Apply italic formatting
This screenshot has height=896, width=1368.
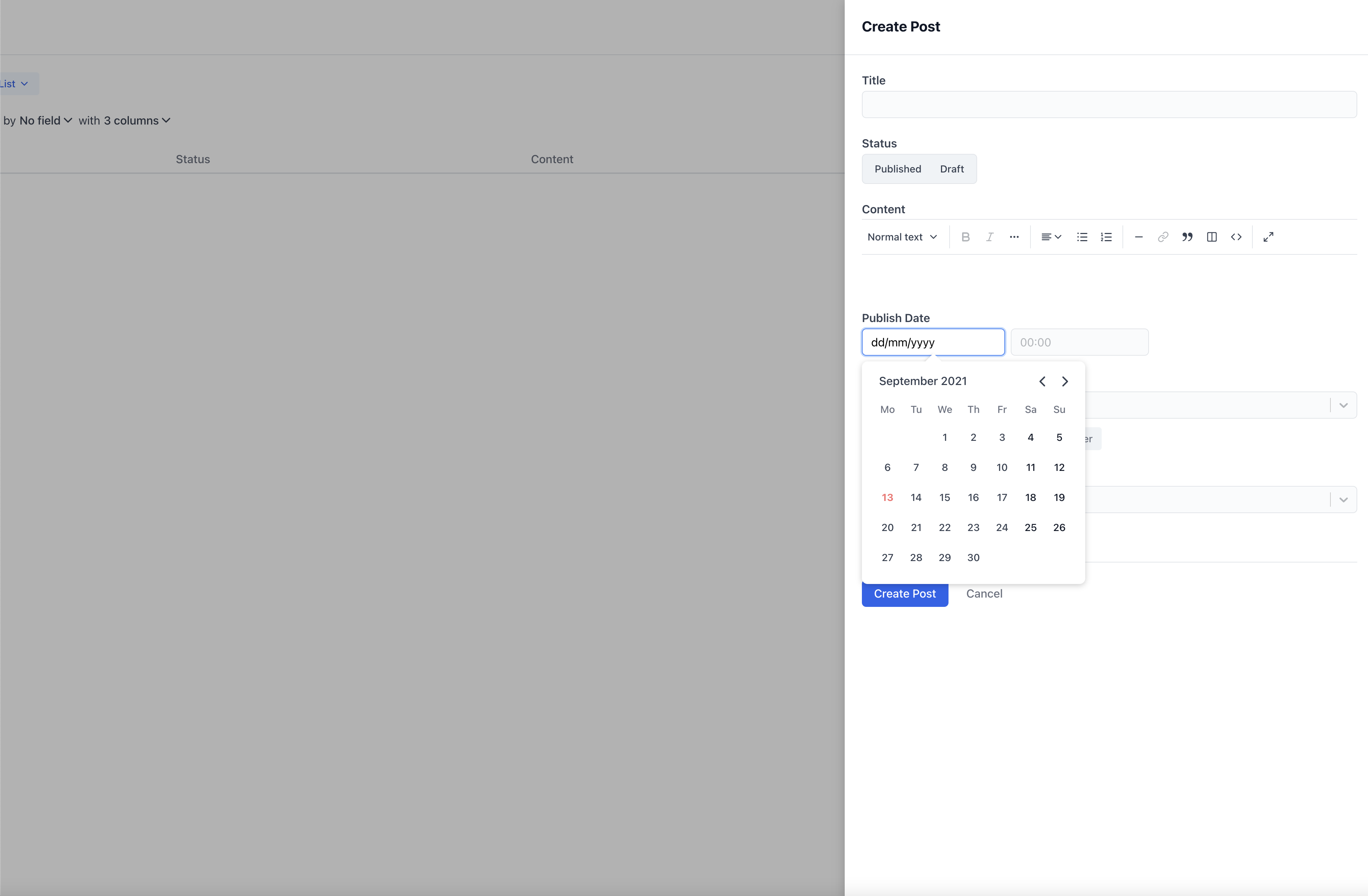tap(990, 237)
